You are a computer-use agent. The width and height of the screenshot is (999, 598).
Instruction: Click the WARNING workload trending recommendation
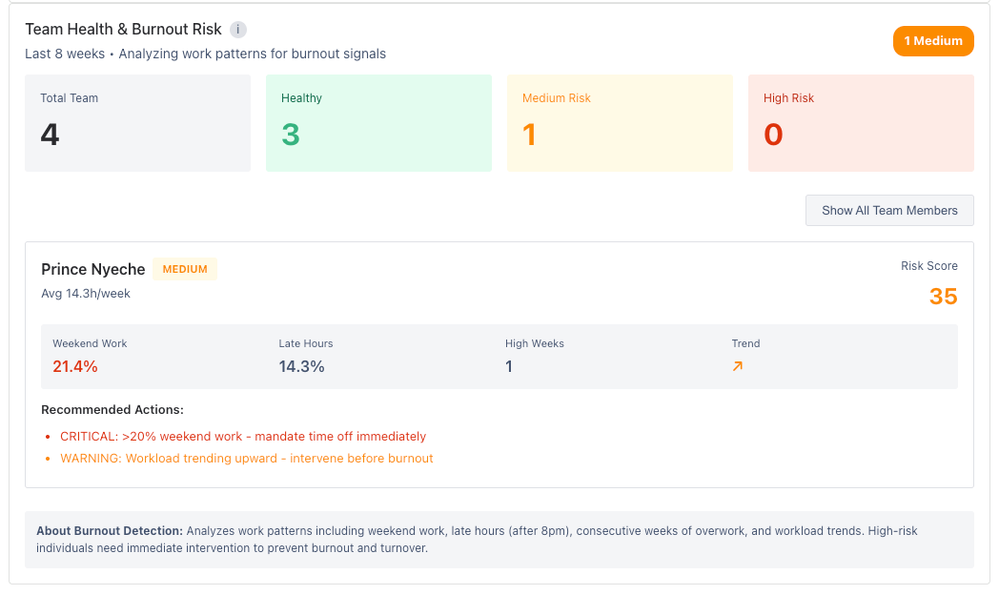tap(246, 458)
